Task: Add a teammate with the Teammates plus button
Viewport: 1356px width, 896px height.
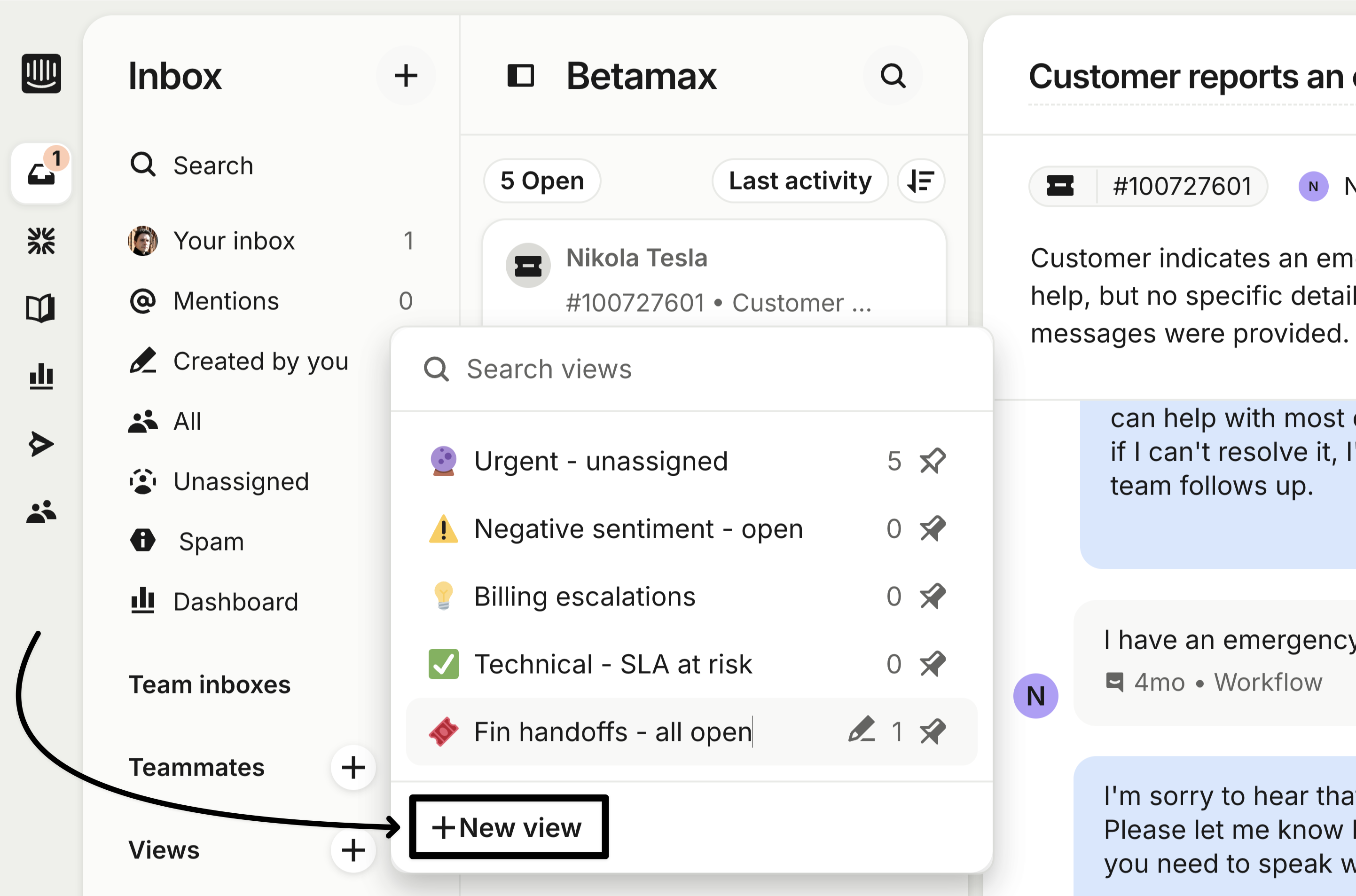Action: (353, 767)
